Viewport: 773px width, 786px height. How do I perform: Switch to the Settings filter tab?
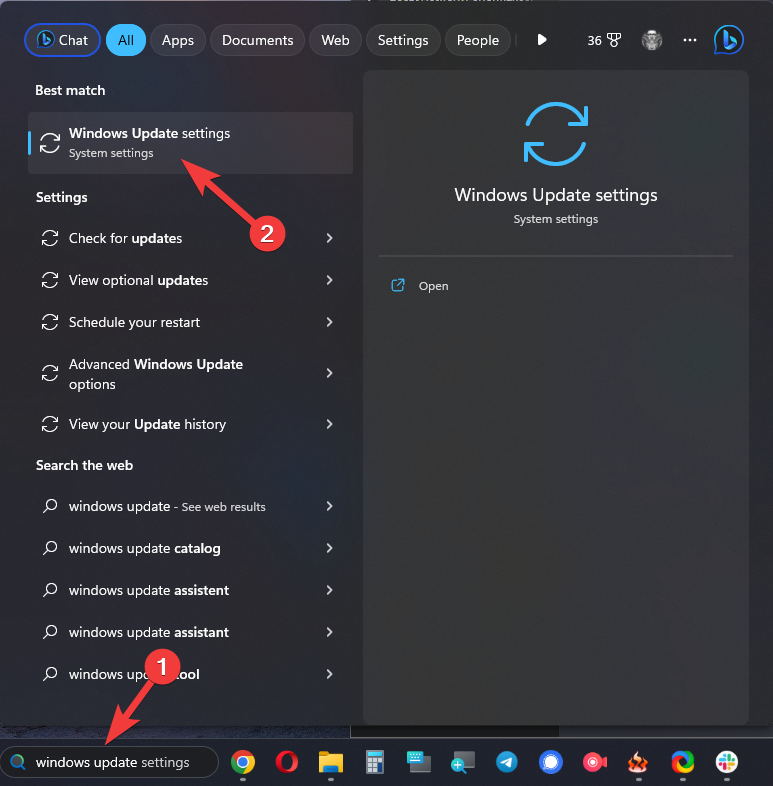(x=403, y=40)
